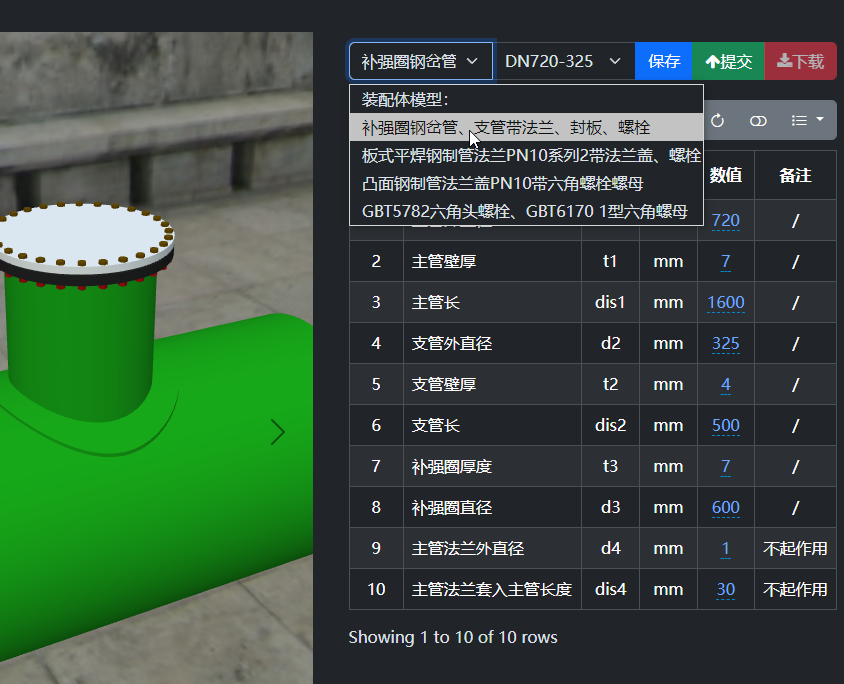Click the green 提交 submit button
This screenshot has width=844, height=684.
point(728,61)
